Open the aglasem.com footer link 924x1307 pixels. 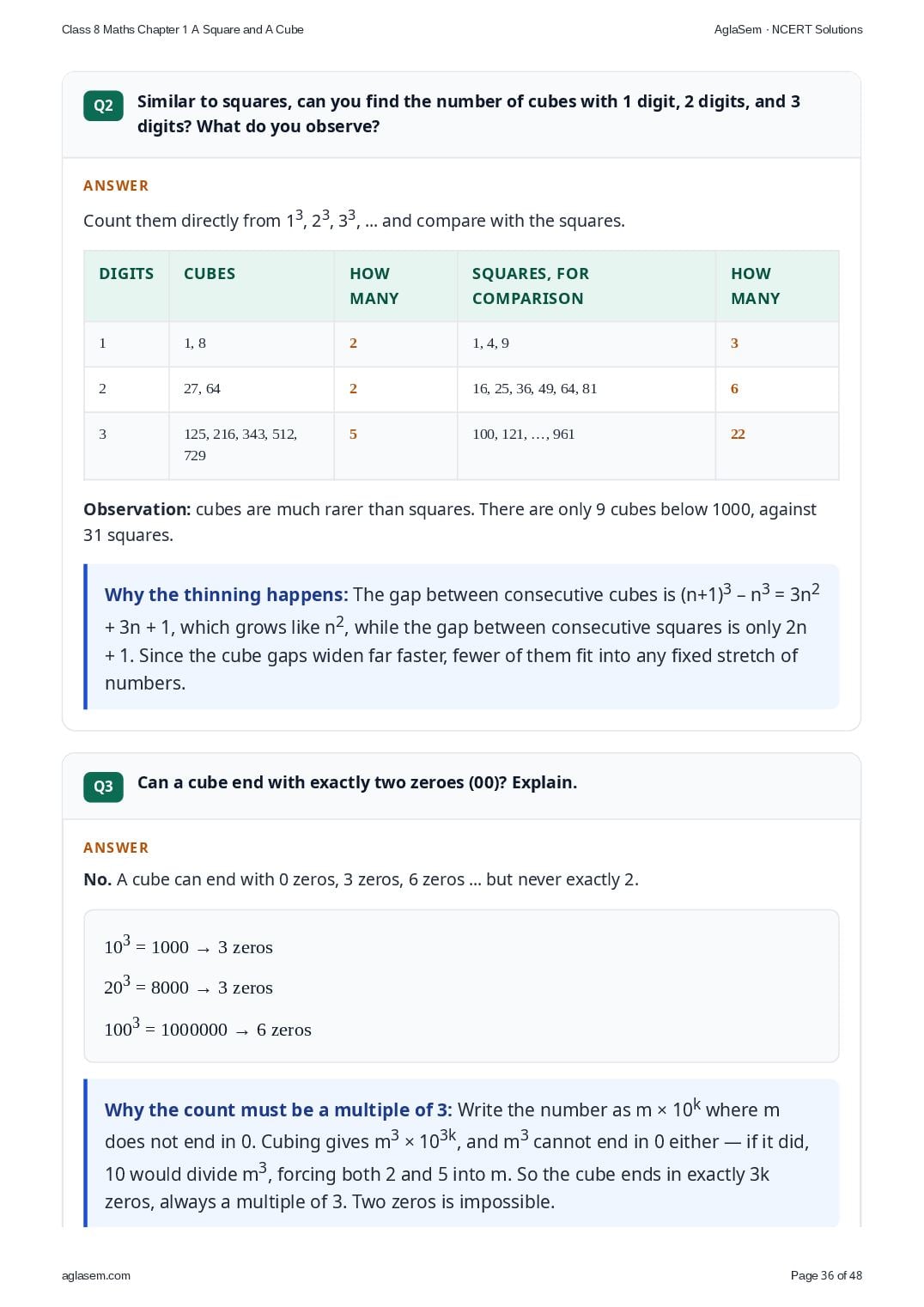tap(96, 1275)
